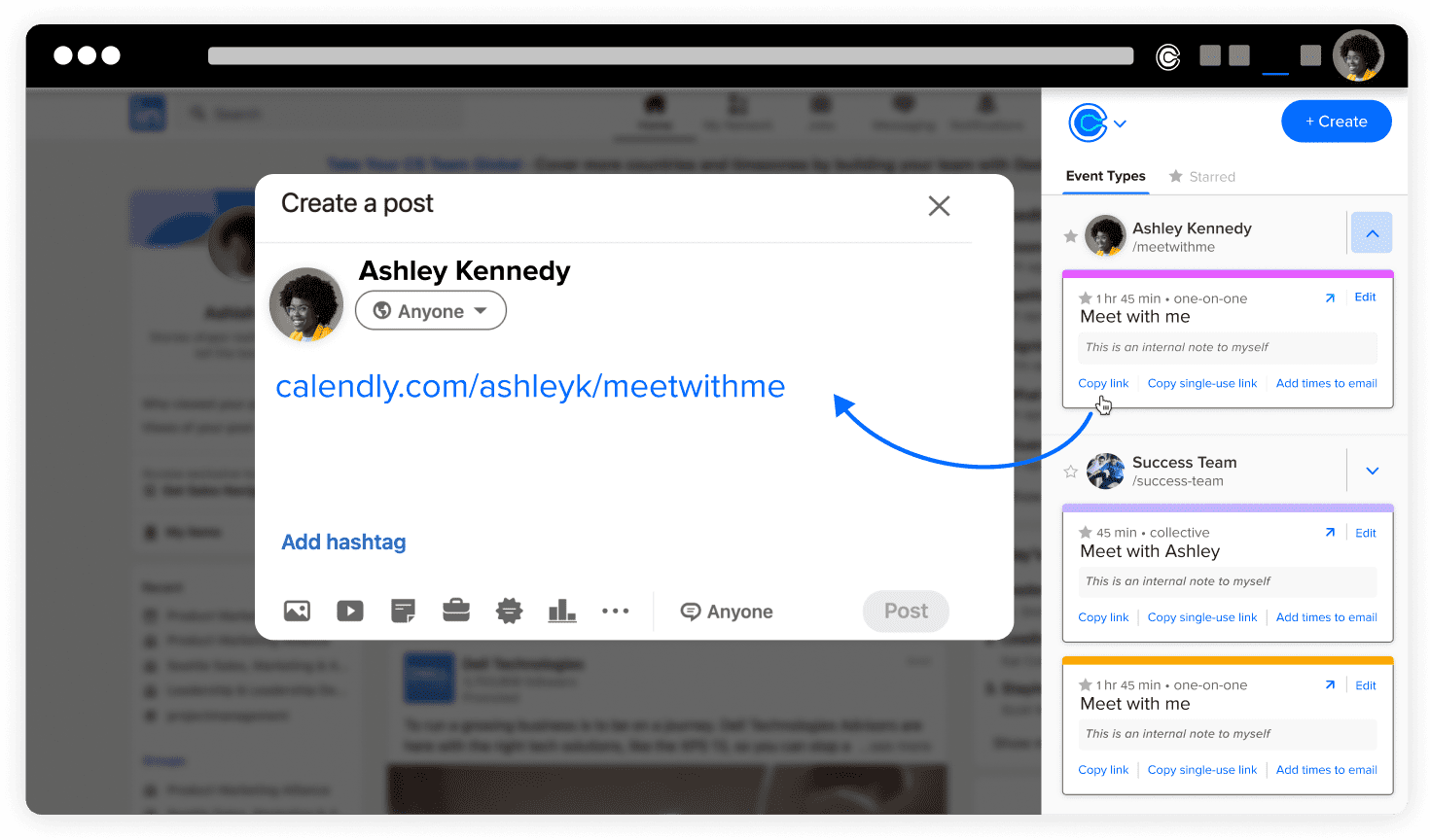
Task: Star the Meet with Ashley event type
Action: pos(1083,533)
